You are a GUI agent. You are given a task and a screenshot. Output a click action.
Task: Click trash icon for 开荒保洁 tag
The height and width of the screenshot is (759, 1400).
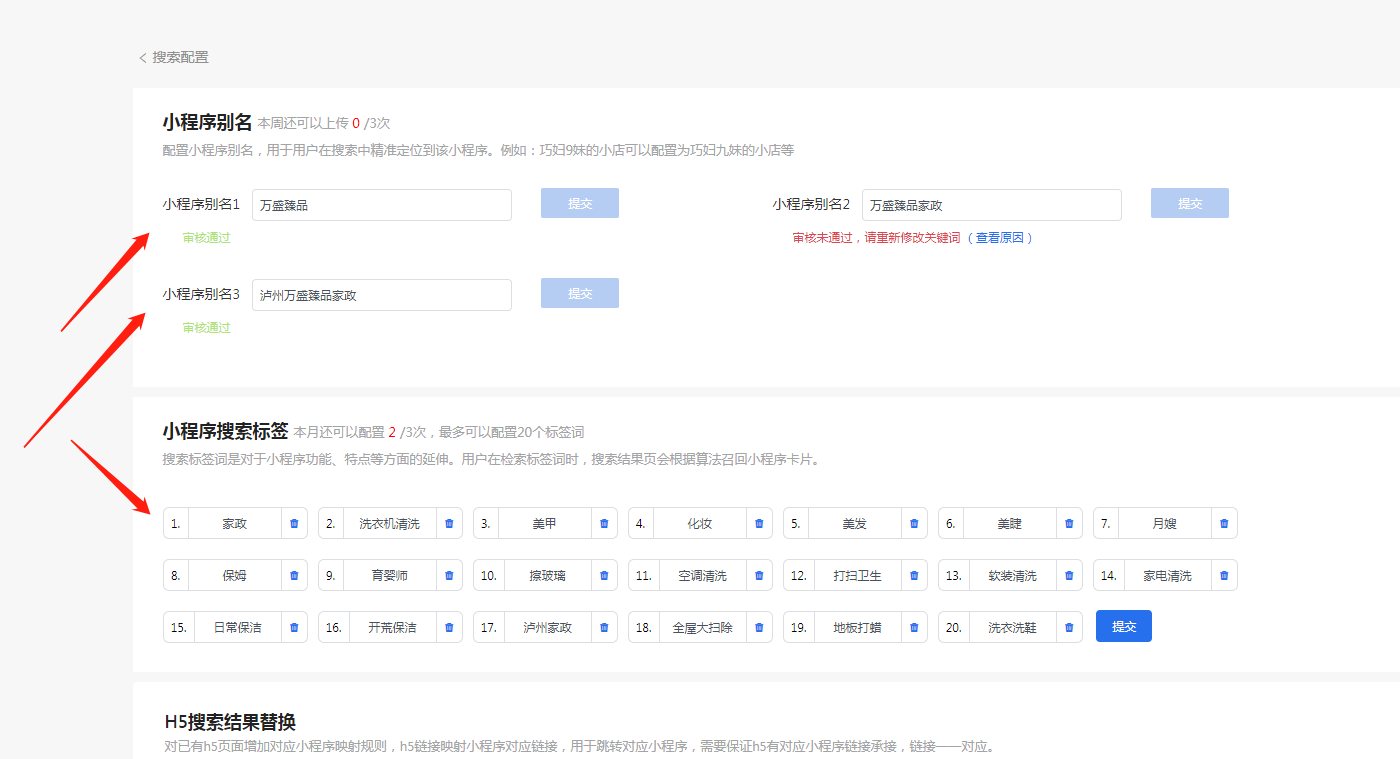coord(449,627)
